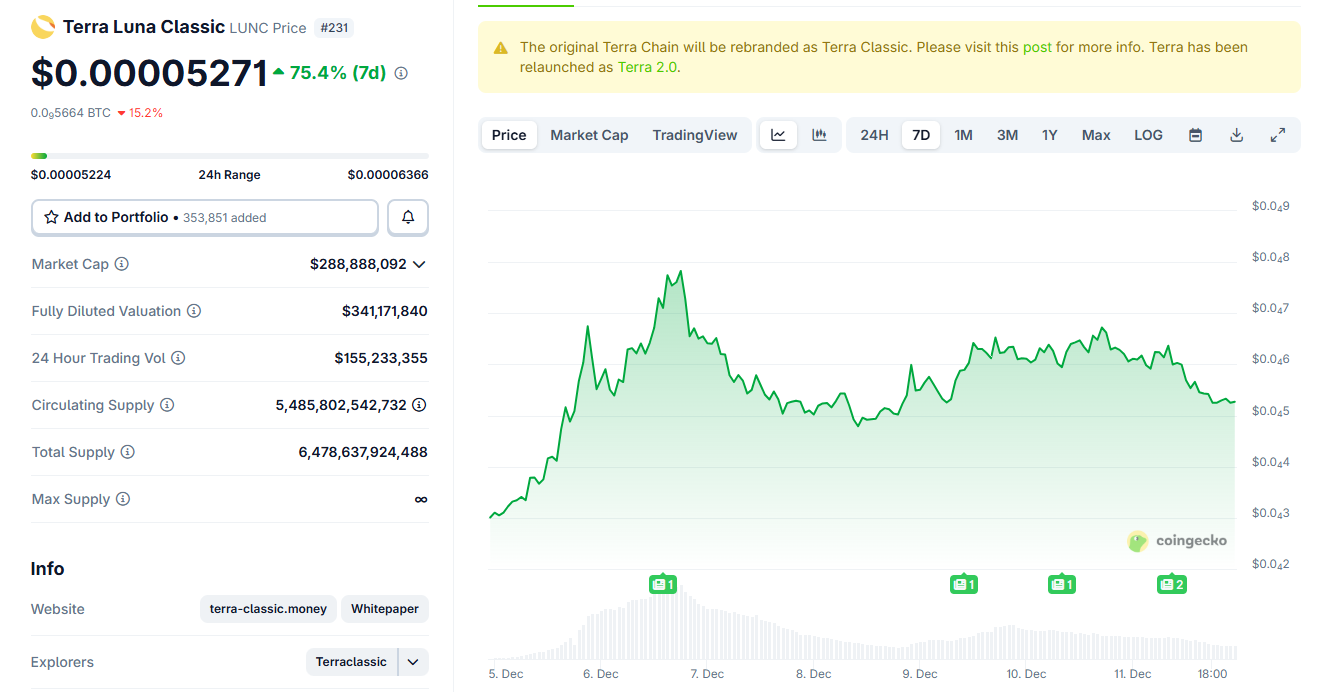Open the calendar date range picker

coord(1195,135)
